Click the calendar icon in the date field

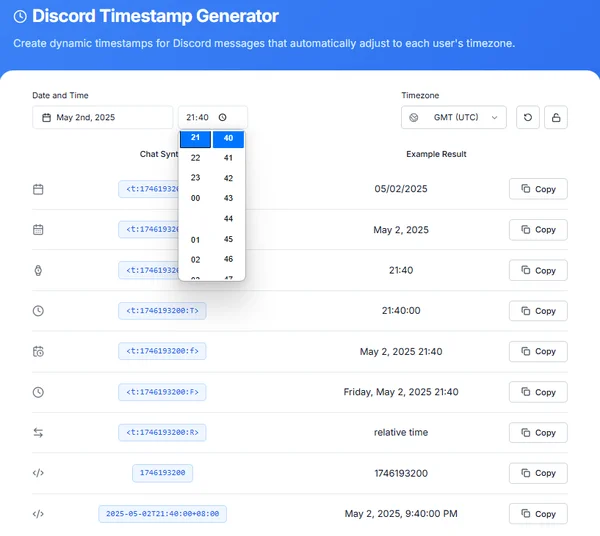coord(46,117)
